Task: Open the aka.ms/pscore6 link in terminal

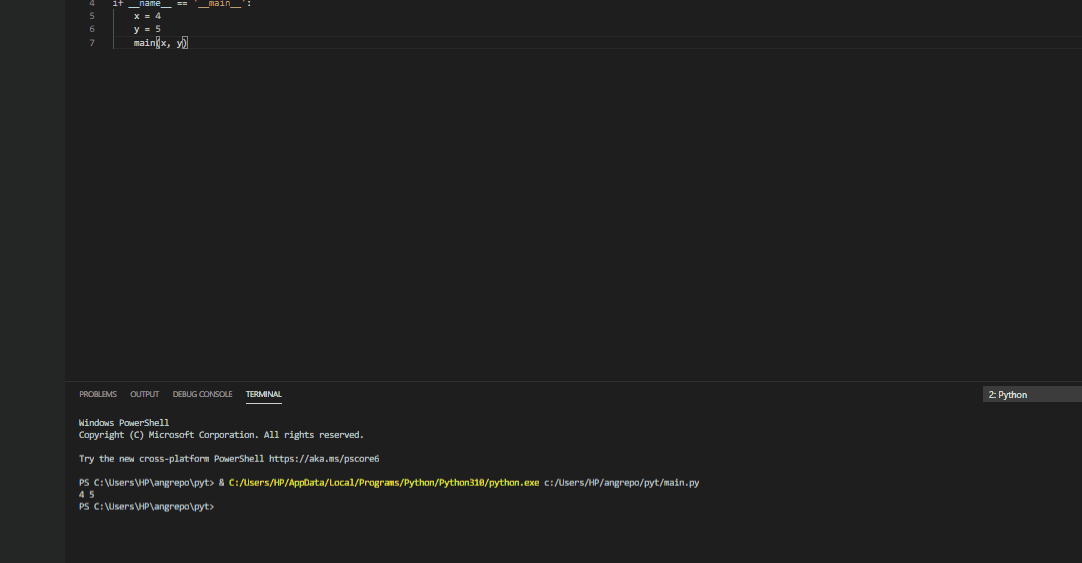Action: point(324,459)
